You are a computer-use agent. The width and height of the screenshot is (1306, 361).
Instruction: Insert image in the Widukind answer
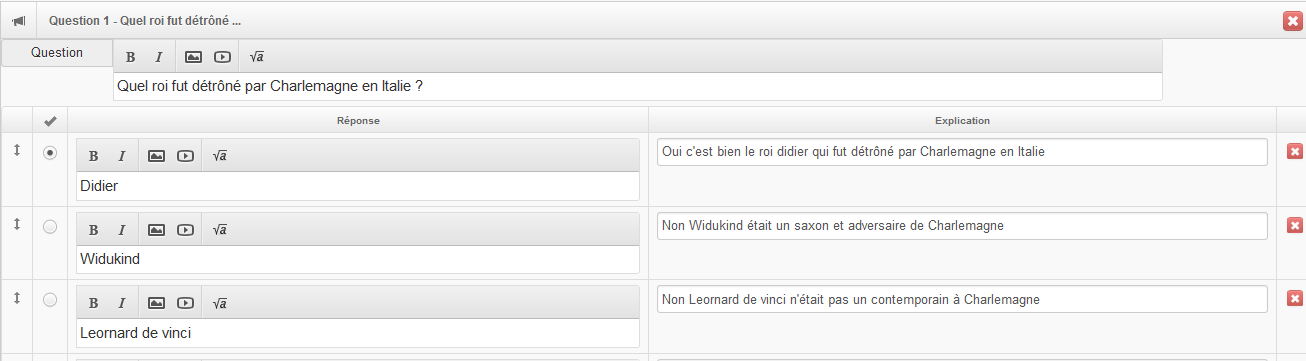tap(156, 230)
